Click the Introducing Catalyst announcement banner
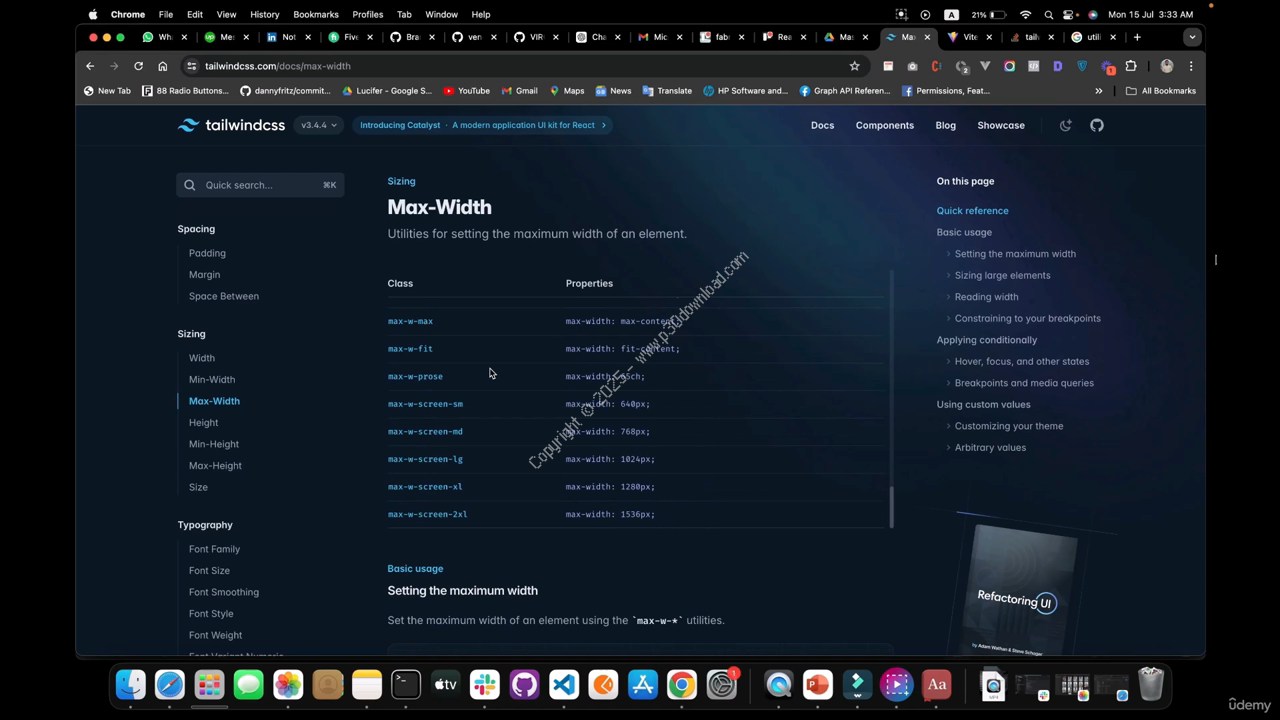This screenshot has width=1280, height=720. pyautogui.click(x=483, y=125)
